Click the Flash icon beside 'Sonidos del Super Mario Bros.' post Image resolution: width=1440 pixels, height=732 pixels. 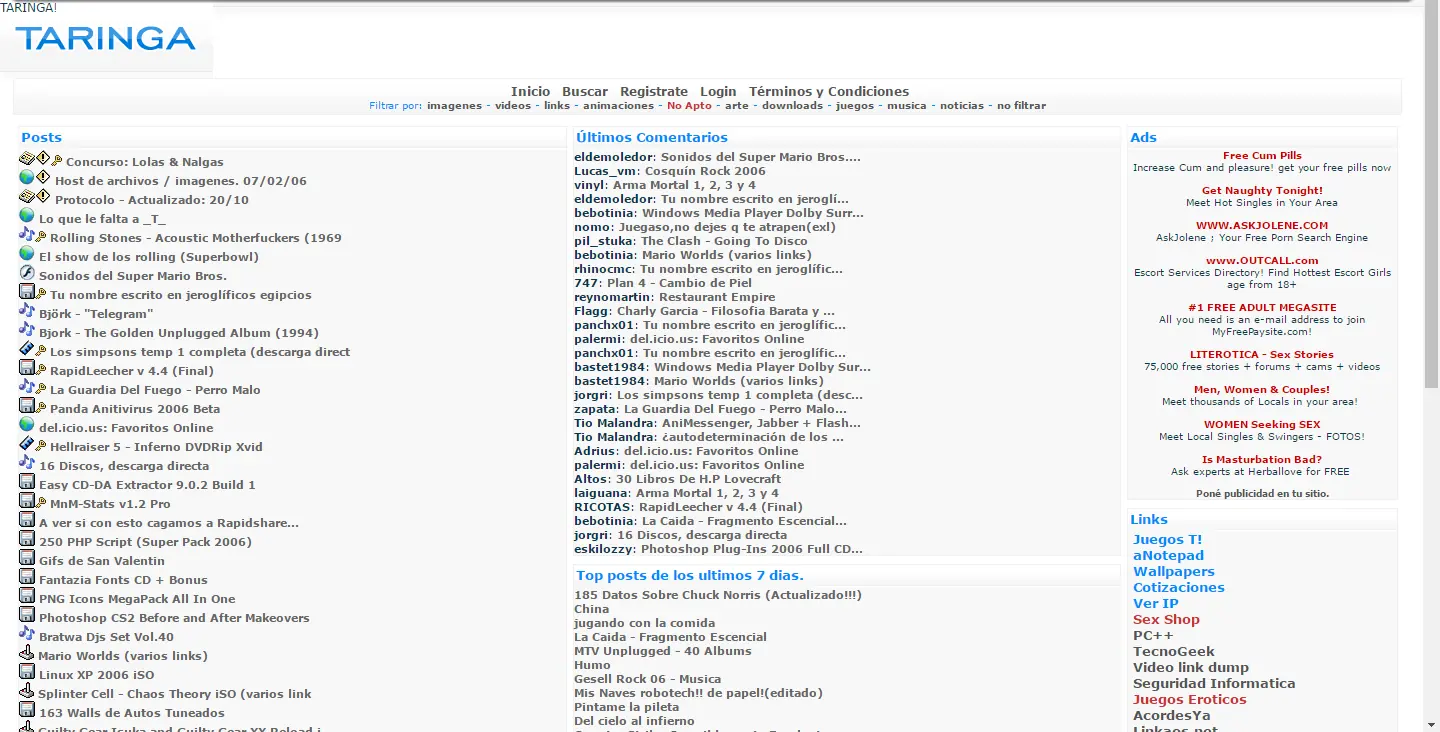pos(27,273)
